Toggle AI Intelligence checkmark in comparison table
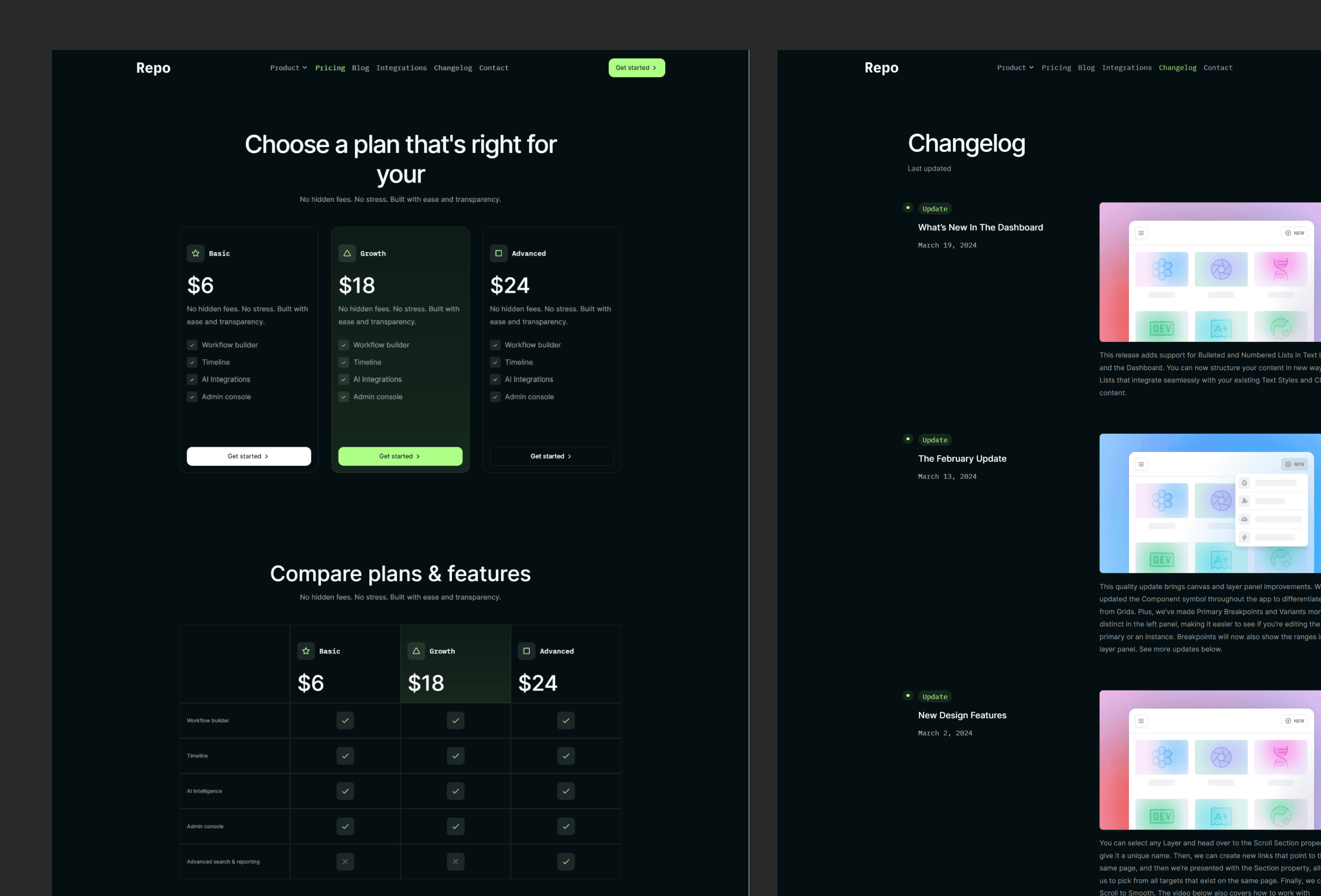The image size is (1321, 896). tap(345, 791)
